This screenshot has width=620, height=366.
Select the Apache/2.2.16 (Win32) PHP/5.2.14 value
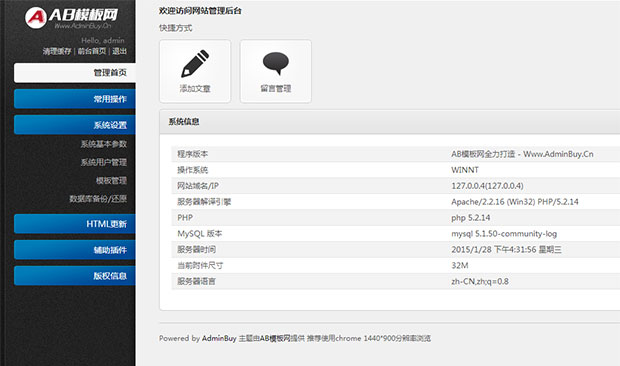(514, 202)
